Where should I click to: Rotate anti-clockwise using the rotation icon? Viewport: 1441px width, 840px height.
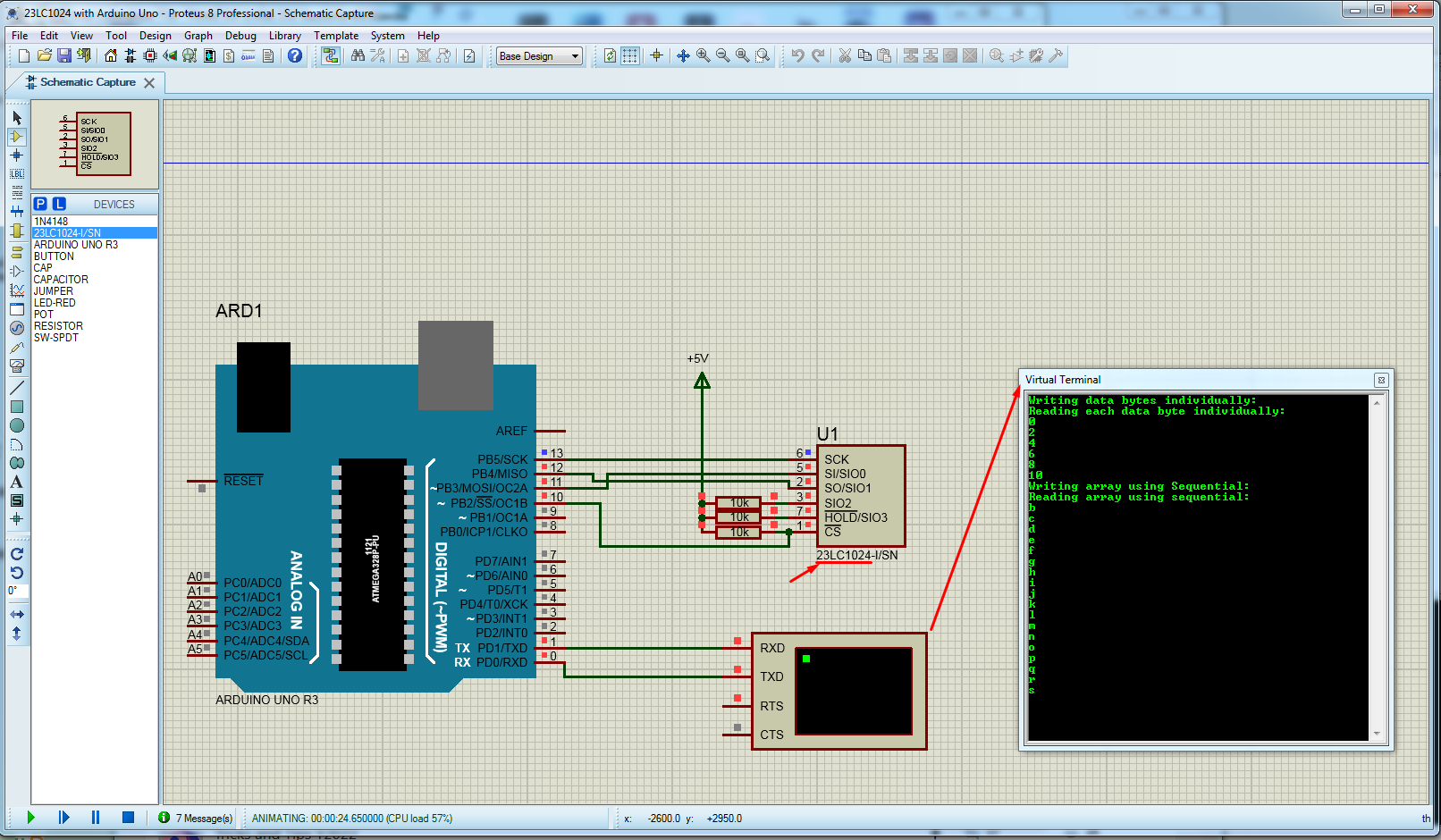[x=17, y=573]
